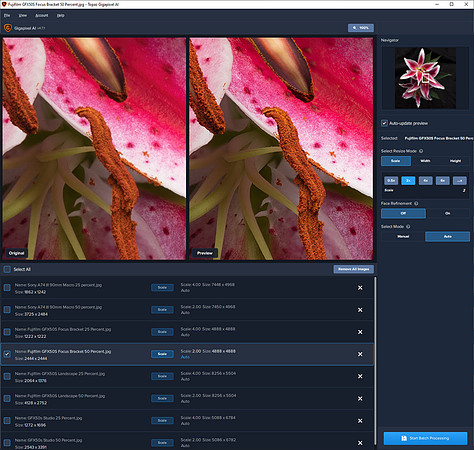Open the Account menu
This screenshot has width=474, height=450.
42,15
